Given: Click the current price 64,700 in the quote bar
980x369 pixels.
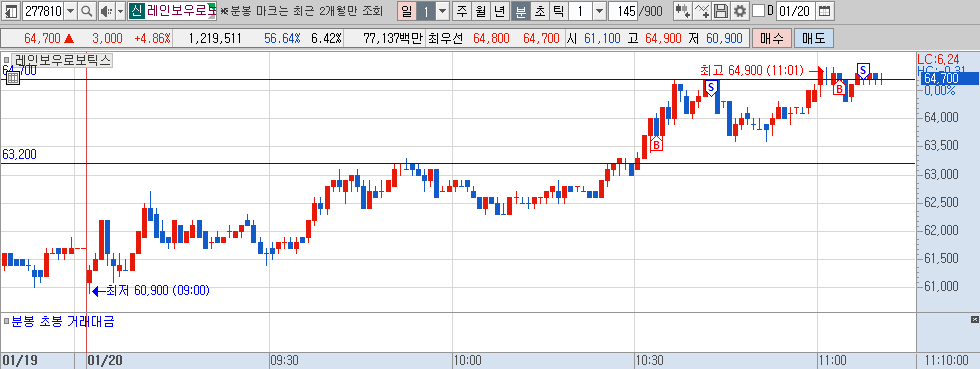Looking at the screenshot, I should (x=42, y=38).
